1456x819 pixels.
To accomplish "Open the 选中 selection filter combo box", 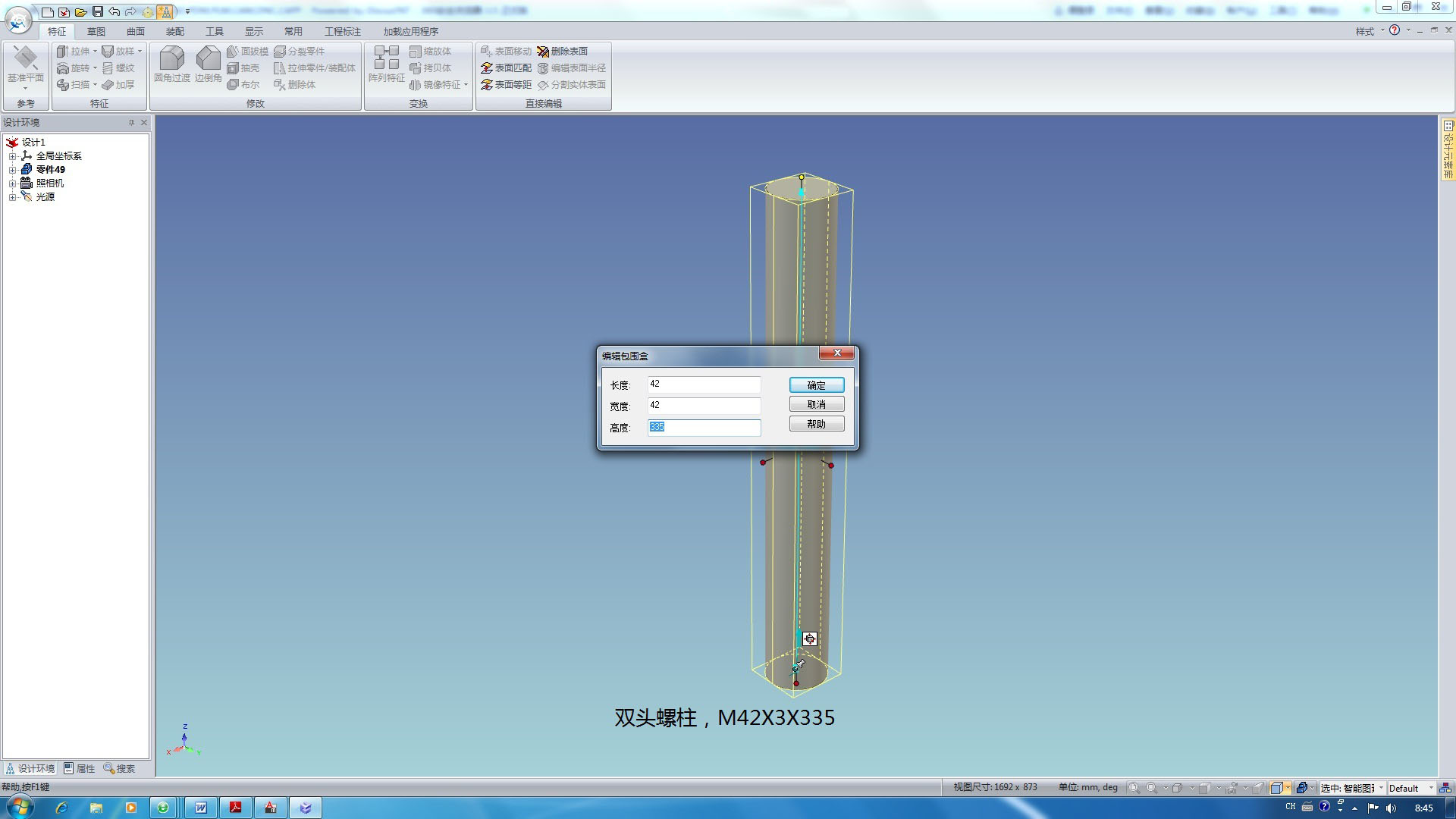I will click(1351, 788).
